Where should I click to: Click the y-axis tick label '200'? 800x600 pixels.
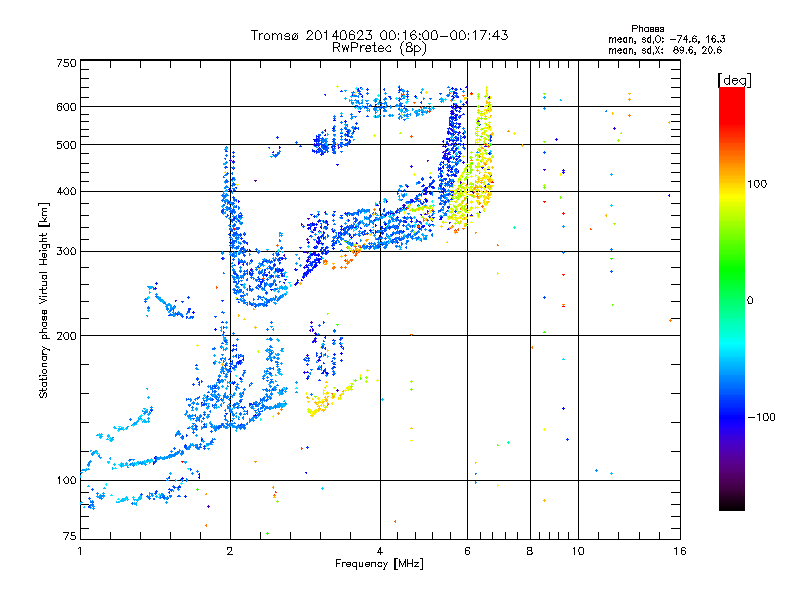tap(67, 336)
